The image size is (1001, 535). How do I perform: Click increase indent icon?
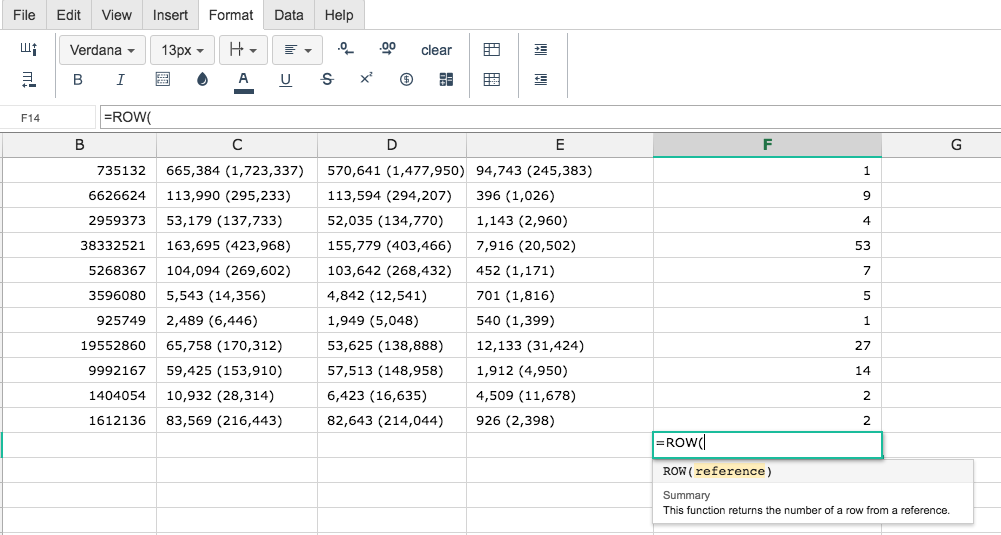(x=541, y=49)
